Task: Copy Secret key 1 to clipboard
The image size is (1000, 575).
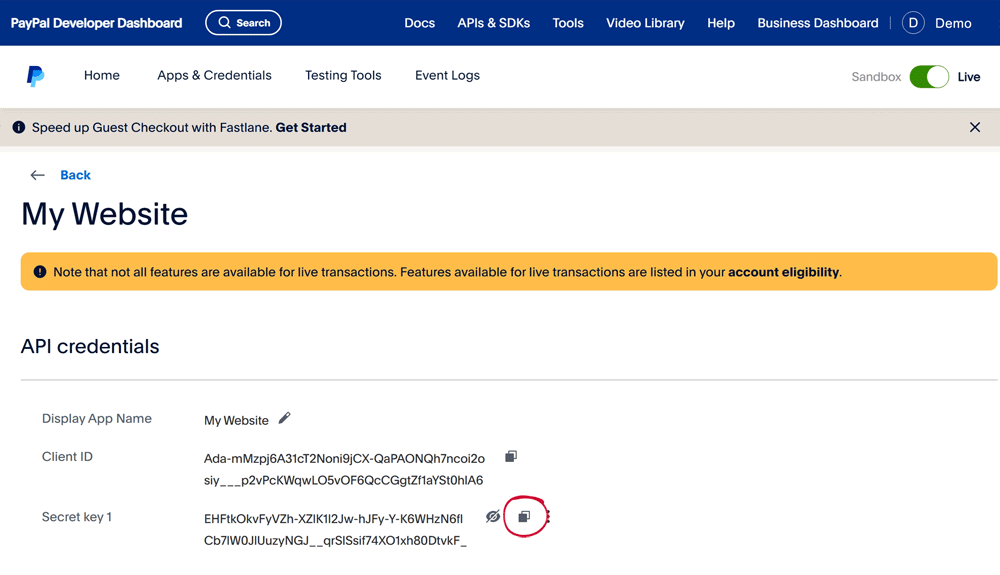Action: coord(524,517)
